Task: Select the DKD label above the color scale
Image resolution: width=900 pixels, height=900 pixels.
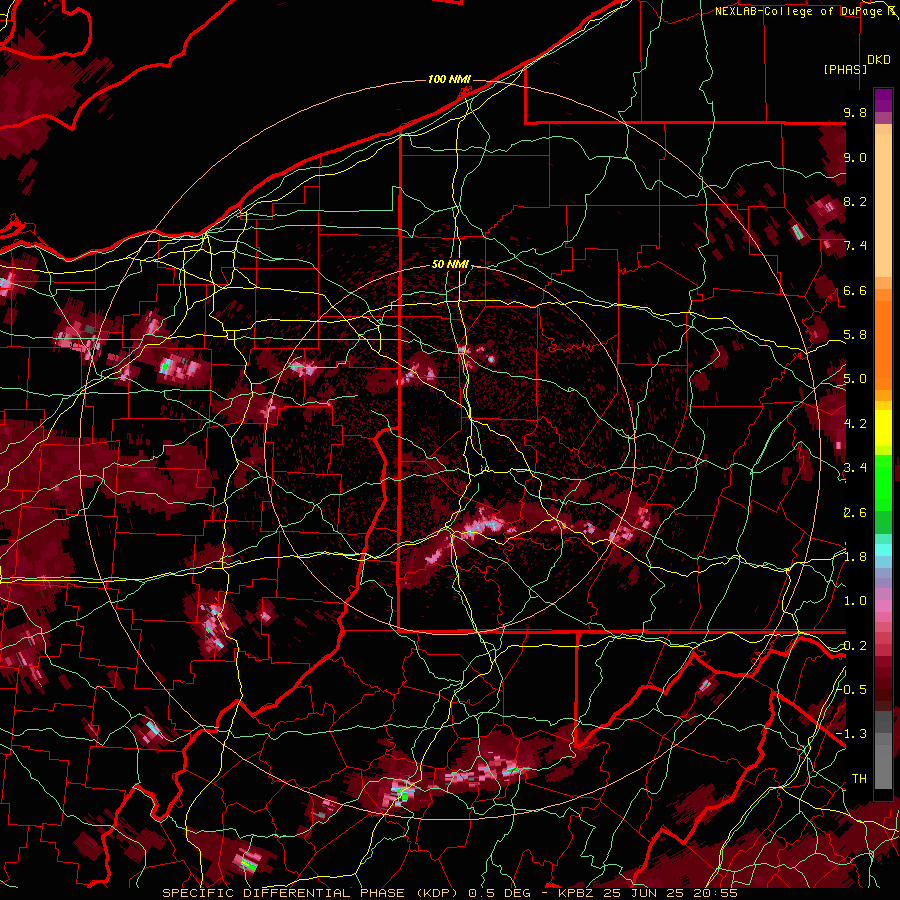Action: (x=879, y=60)
